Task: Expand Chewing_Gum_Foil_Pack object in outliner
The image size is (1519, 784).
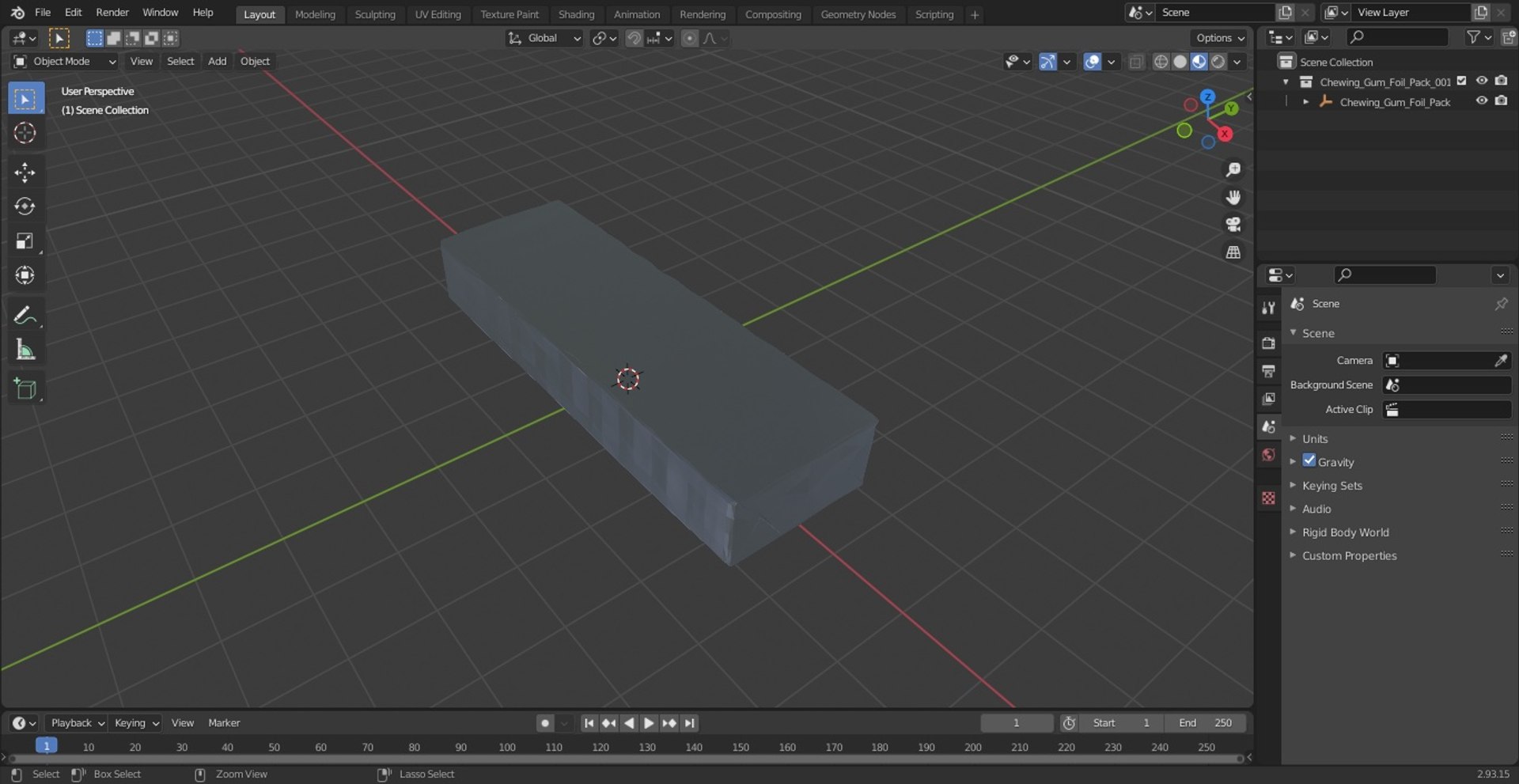Action: [x=1305, y=102]
